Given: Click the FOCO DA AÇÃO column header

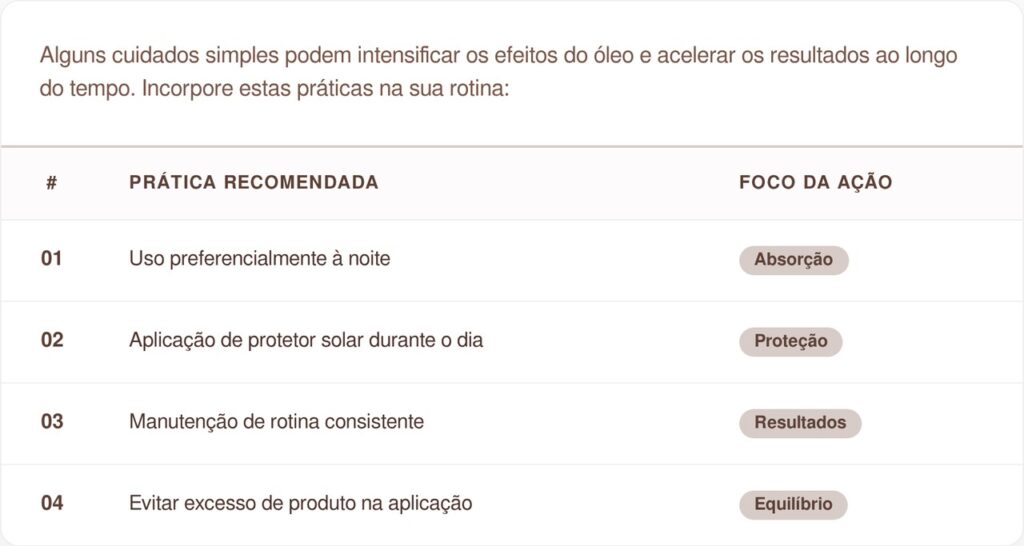Looking at the screenshot, I should [x=815, y=182].
